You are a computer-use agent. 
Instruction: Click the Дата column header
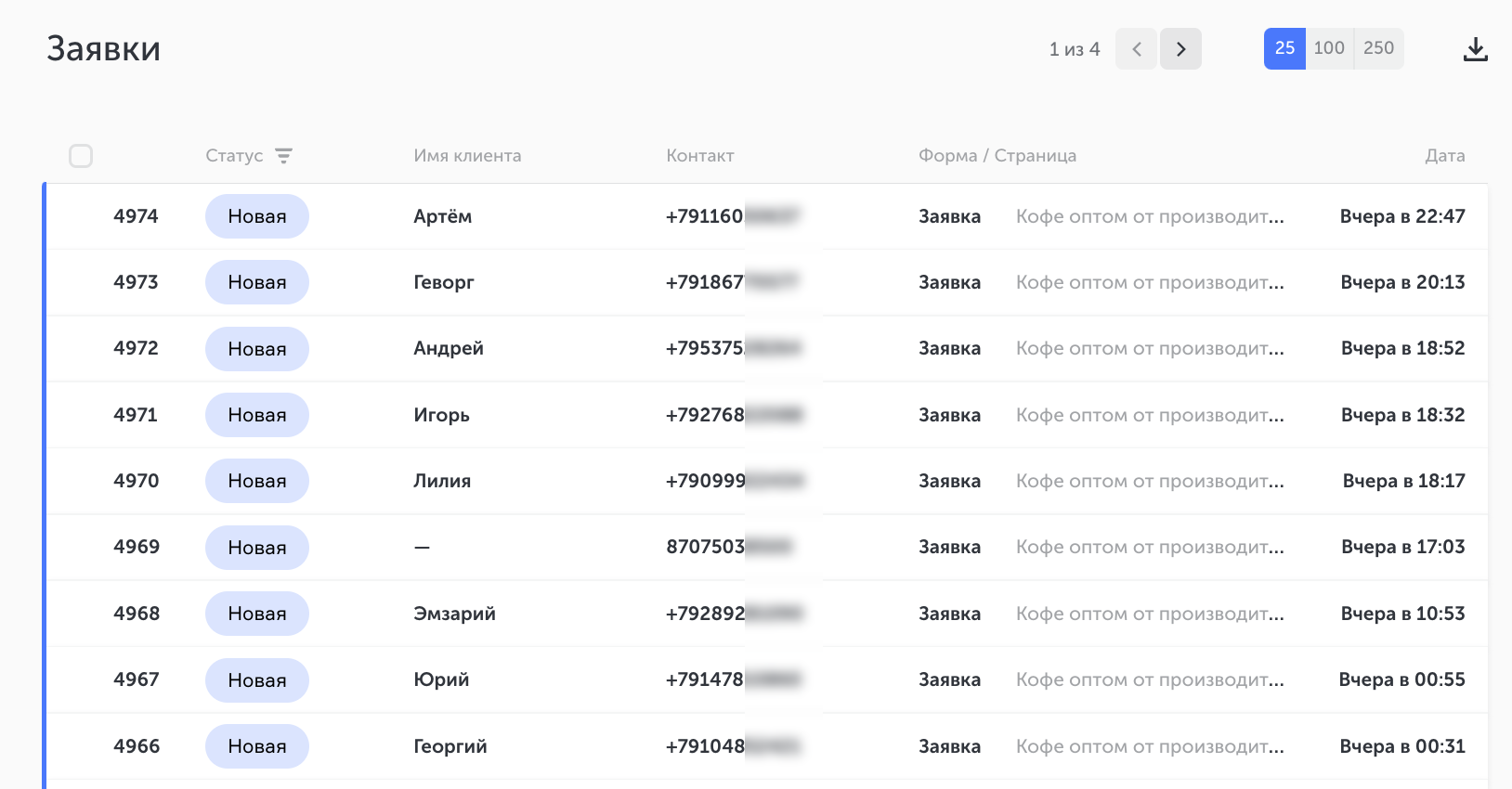tap(1444, 156)
